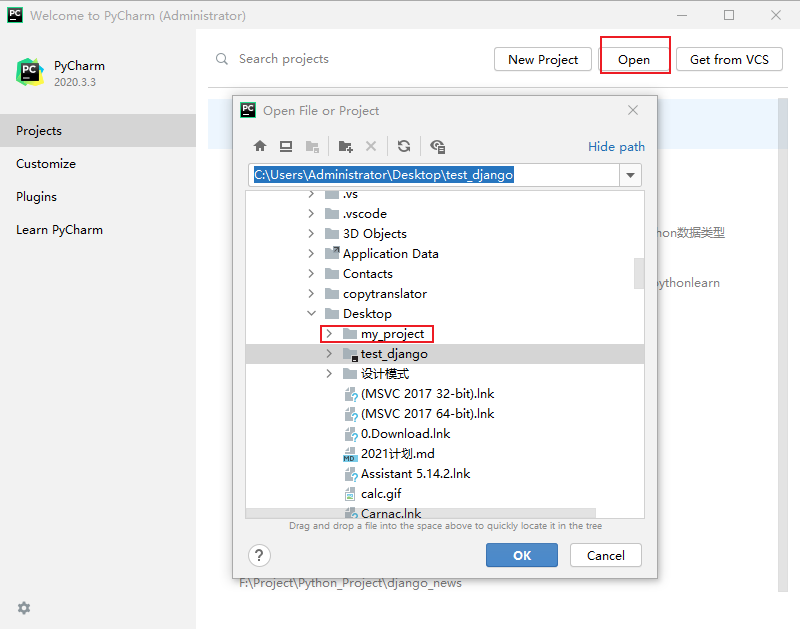
Task: Go to Home directory icon
Action: [x=260, y=146]
